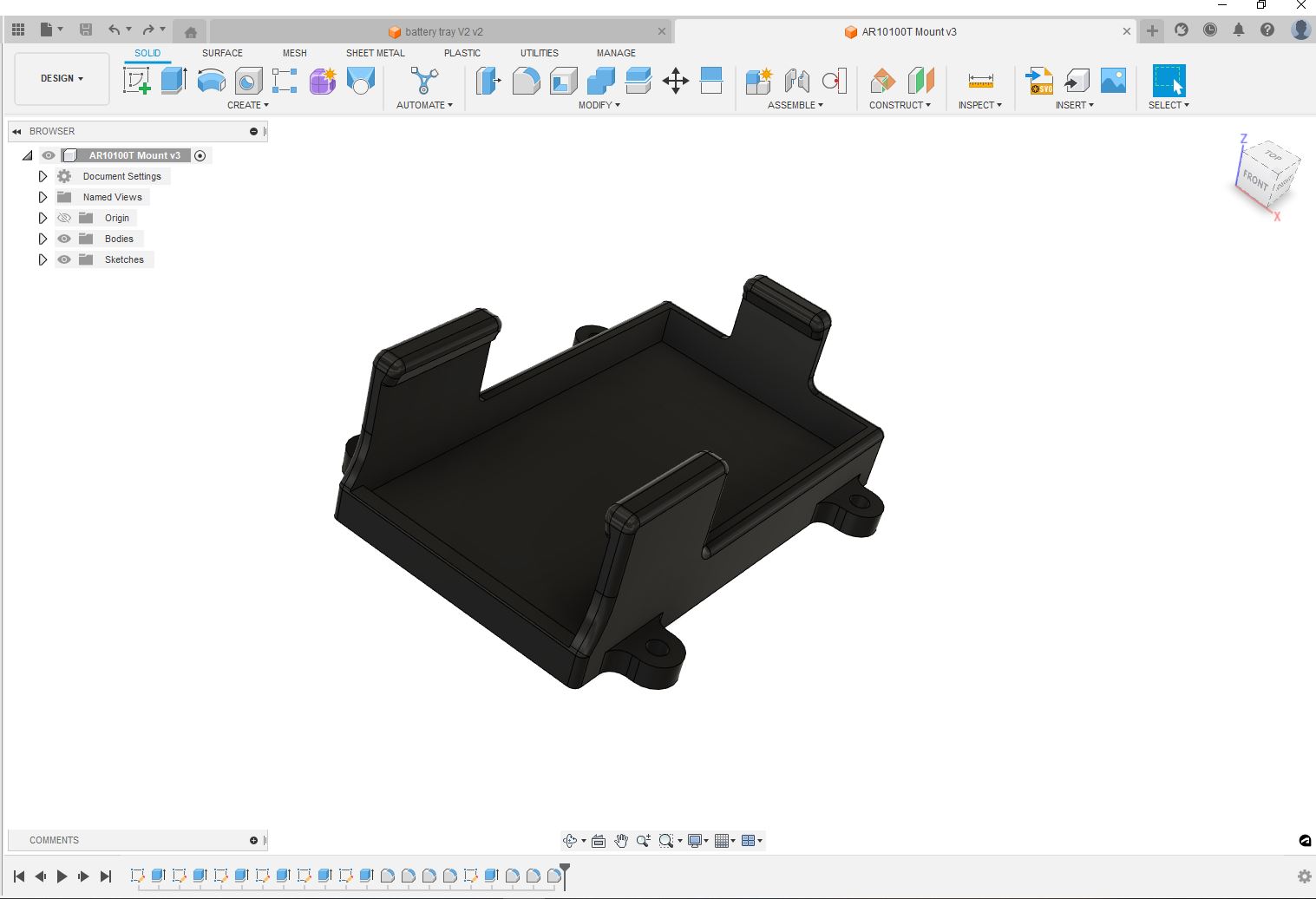Select the Revolve tool icon

point(211,81)
